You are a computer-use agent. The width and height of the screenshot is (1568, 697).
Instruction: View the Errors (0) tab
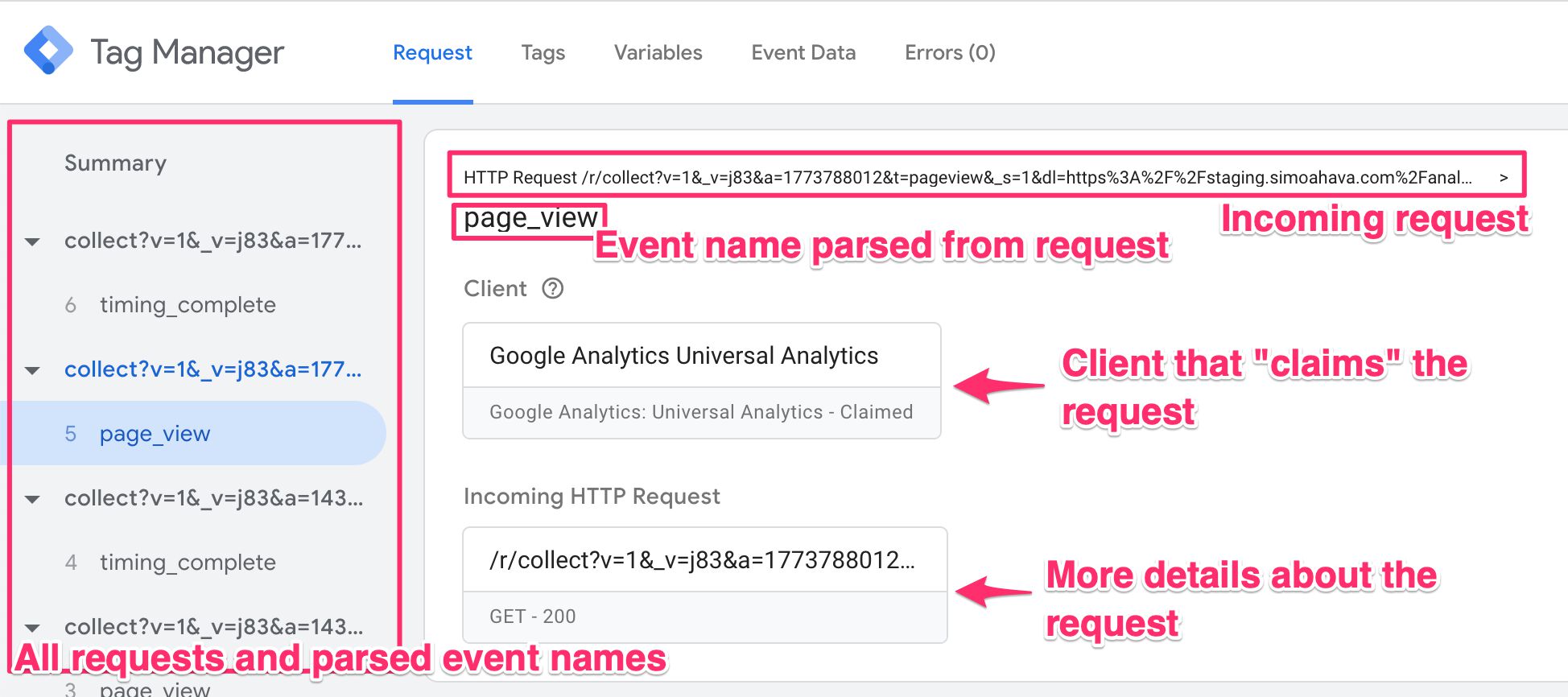(950, 53)
